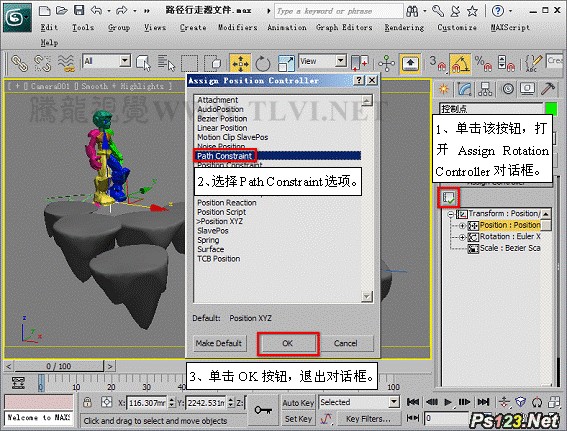Open the 3ds Max application logo button
Image resolution: width=567 pixels, height=431 pixels.
pyautogui.click(x=17, y=17)
